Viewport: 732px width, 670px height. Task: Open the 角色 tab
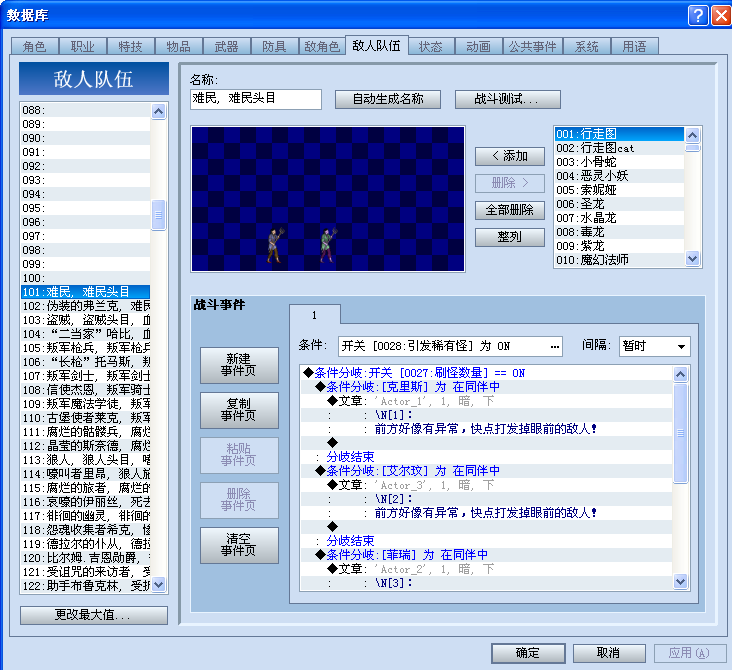[35, 46]
